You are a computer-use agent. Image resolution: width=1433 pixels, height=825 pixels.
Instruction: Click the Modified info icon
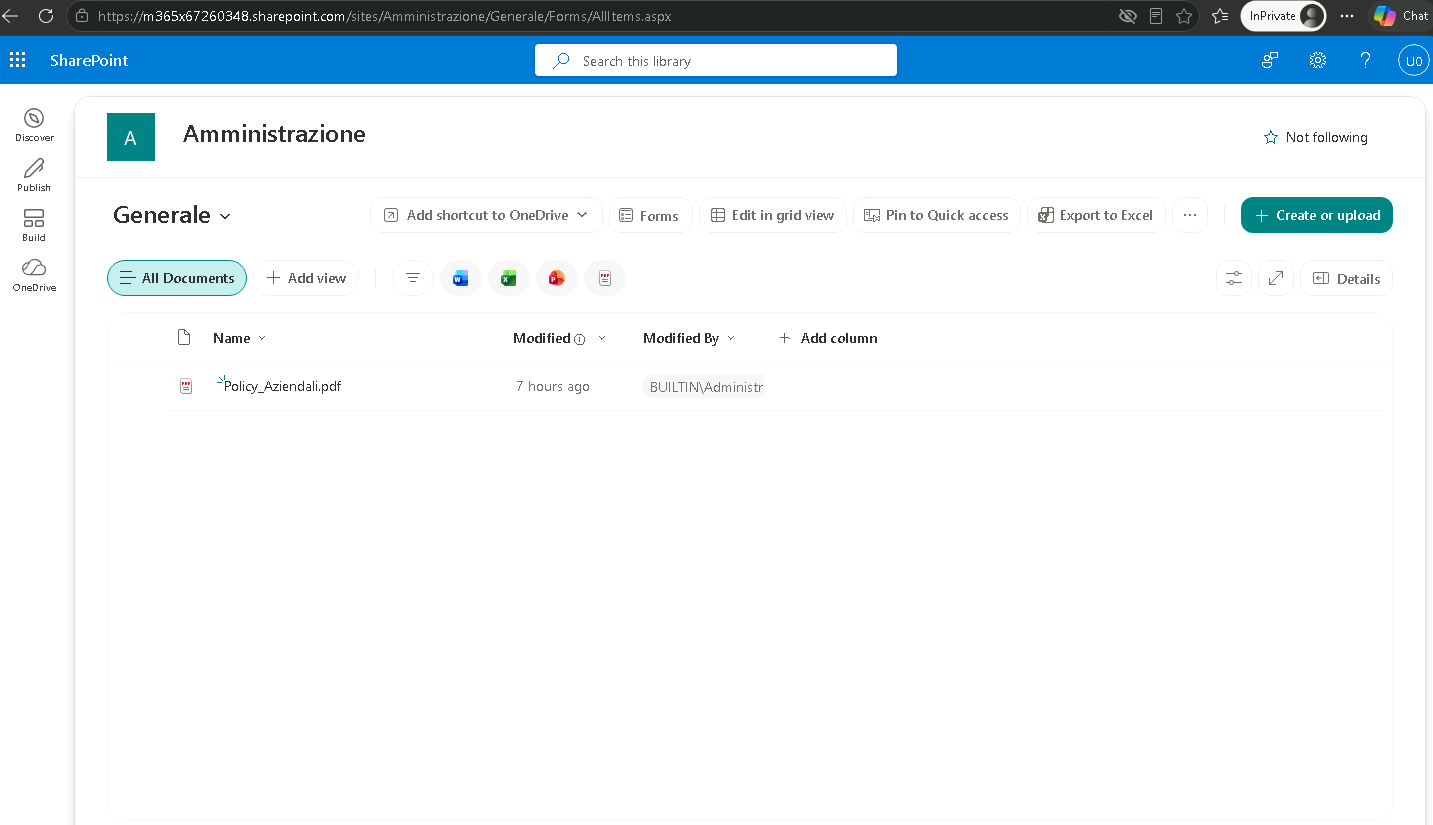[580, 339]
